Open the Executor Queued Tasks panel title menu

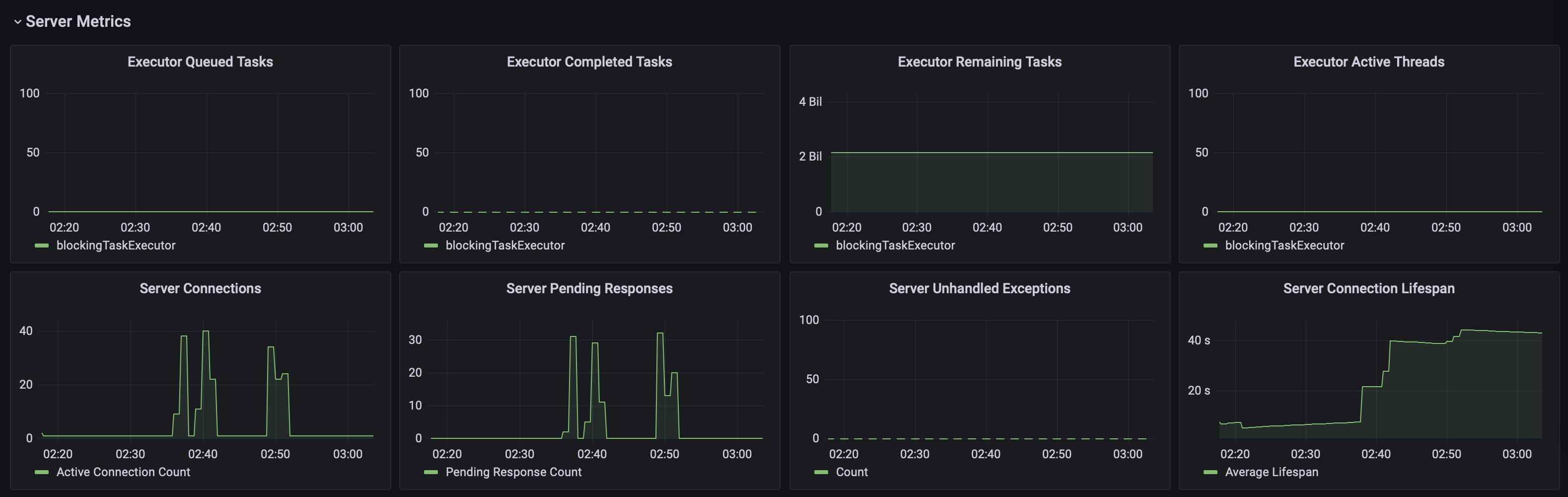pyautogui.click(x=200, y=62)
